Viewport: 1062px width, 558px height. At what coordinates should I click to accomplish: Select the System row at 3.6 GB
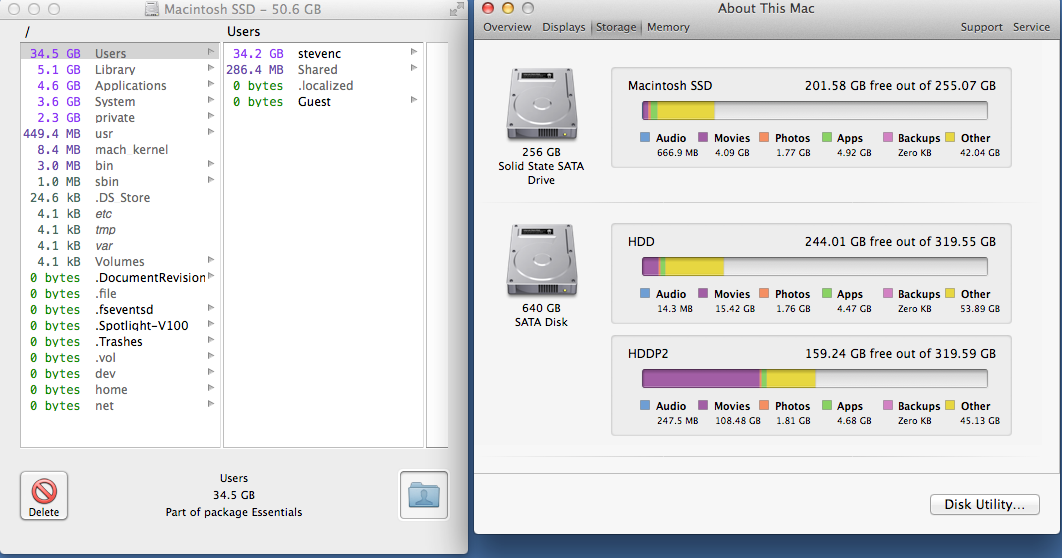120,102
